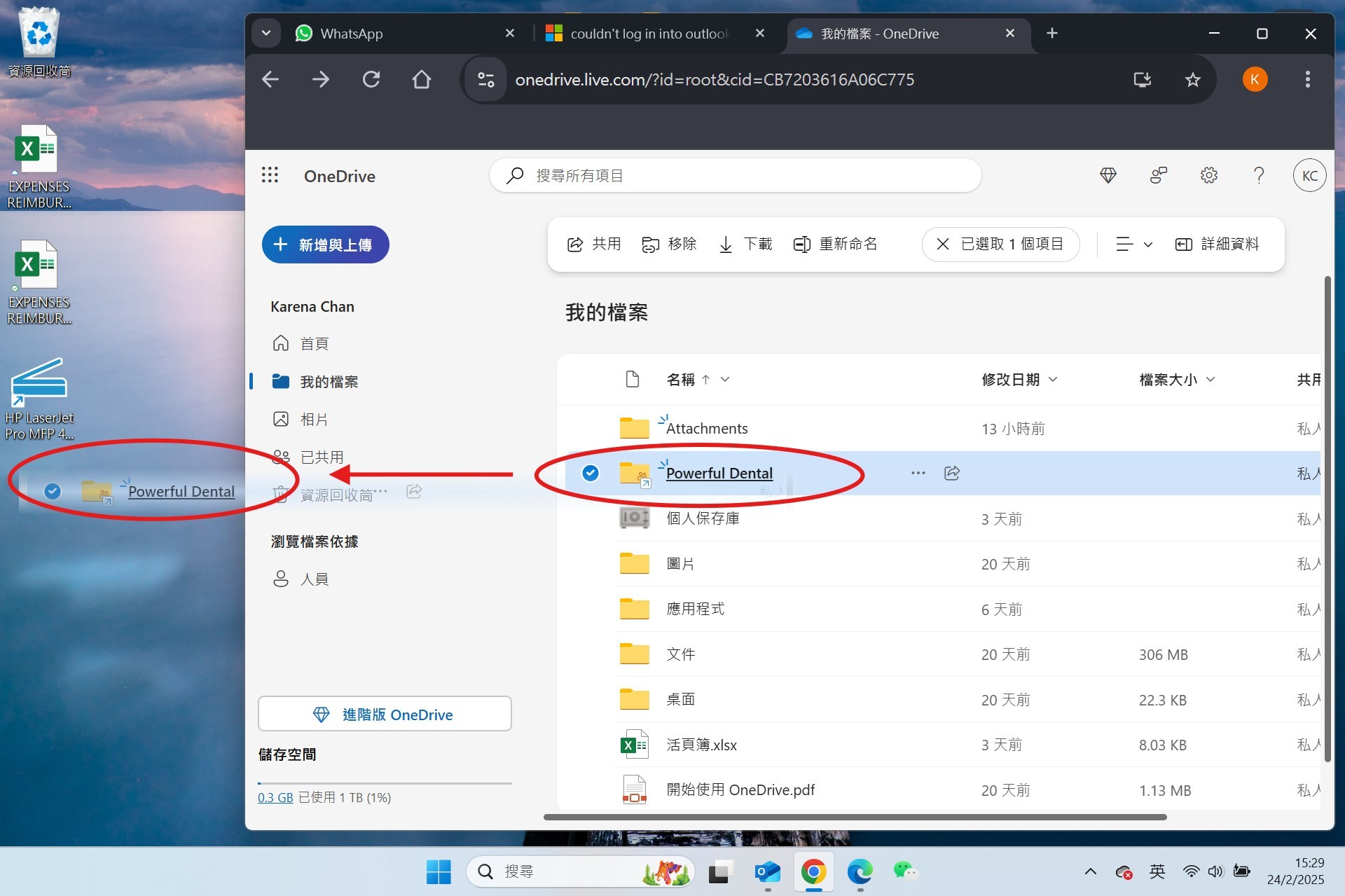Viewport: 1345px width, 896px height.
Task: Open the OneDrive app launcher grid
Action: tap(270, 175)
